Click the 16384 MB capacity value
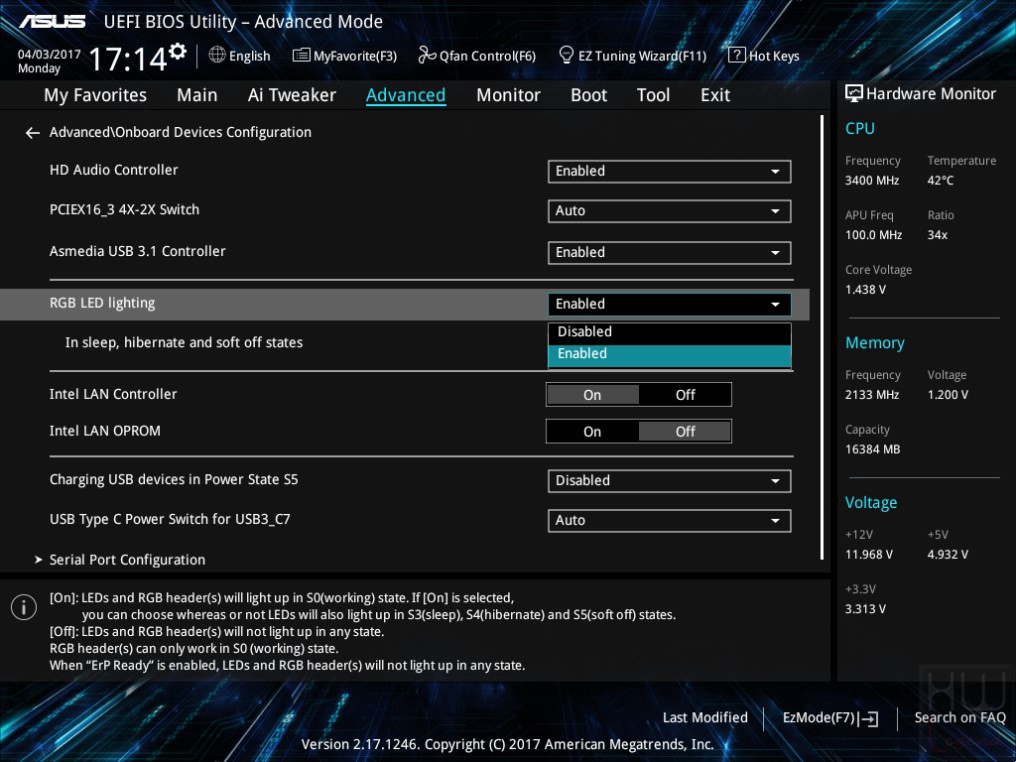The width and height of the screenshot is (1016, 762). [x=872, y=449]
